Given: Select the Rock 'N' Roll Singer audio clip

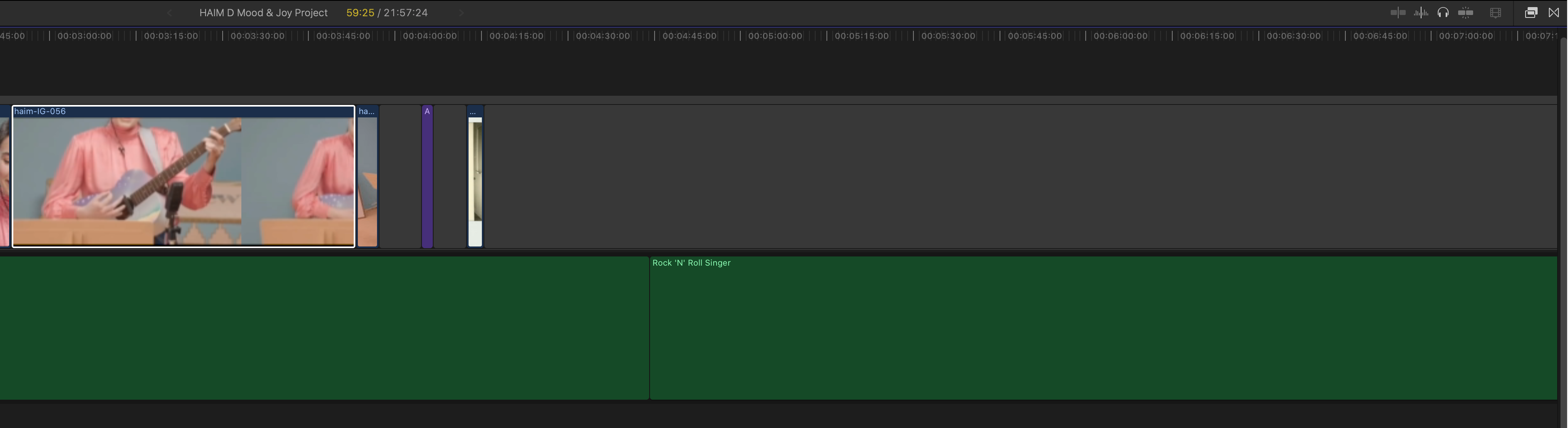Looking at the screenshot, I should (1103, 328).
